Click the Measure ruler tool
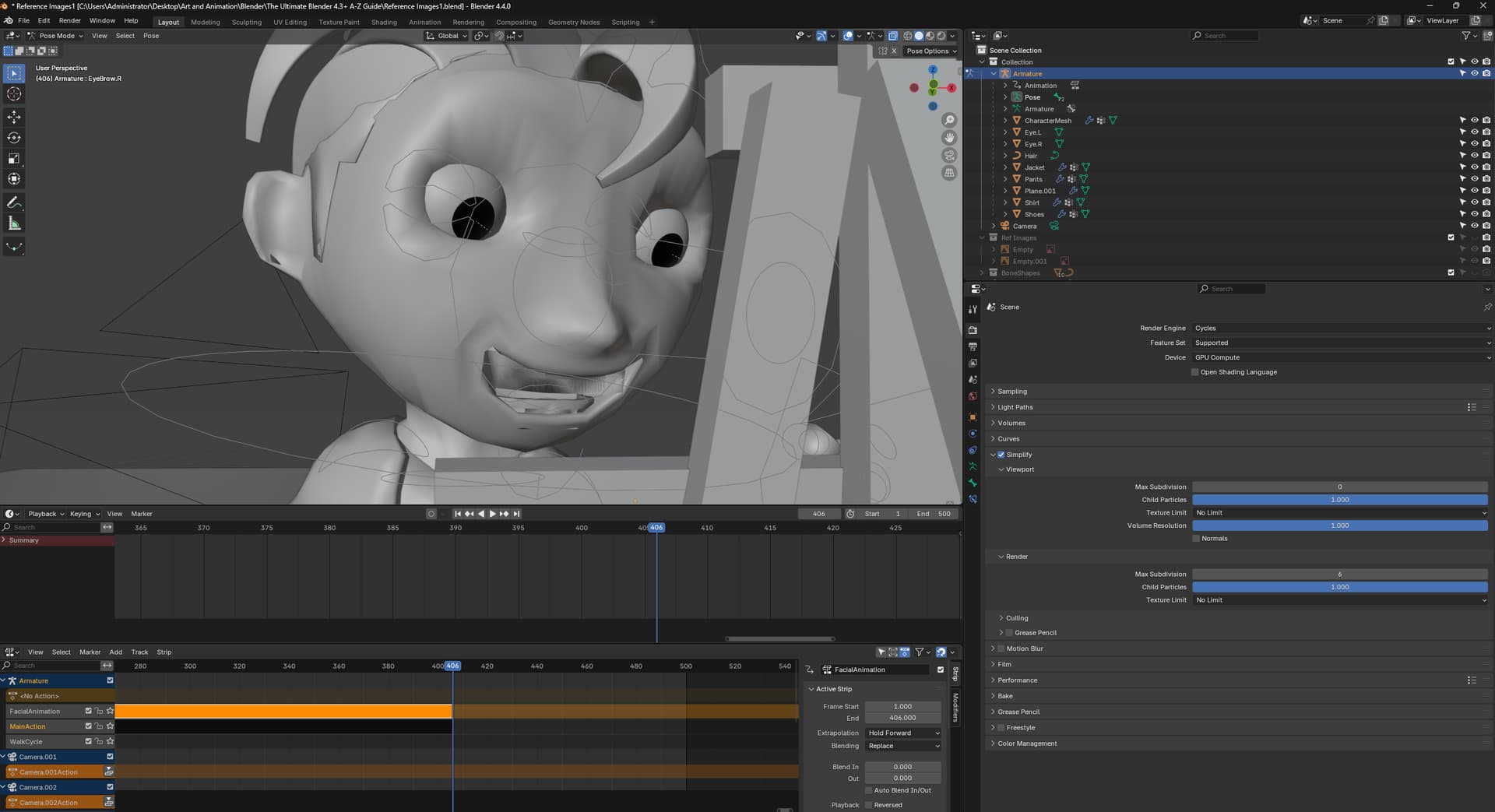Screen dimensions: 1495x812 click(14, 223)
